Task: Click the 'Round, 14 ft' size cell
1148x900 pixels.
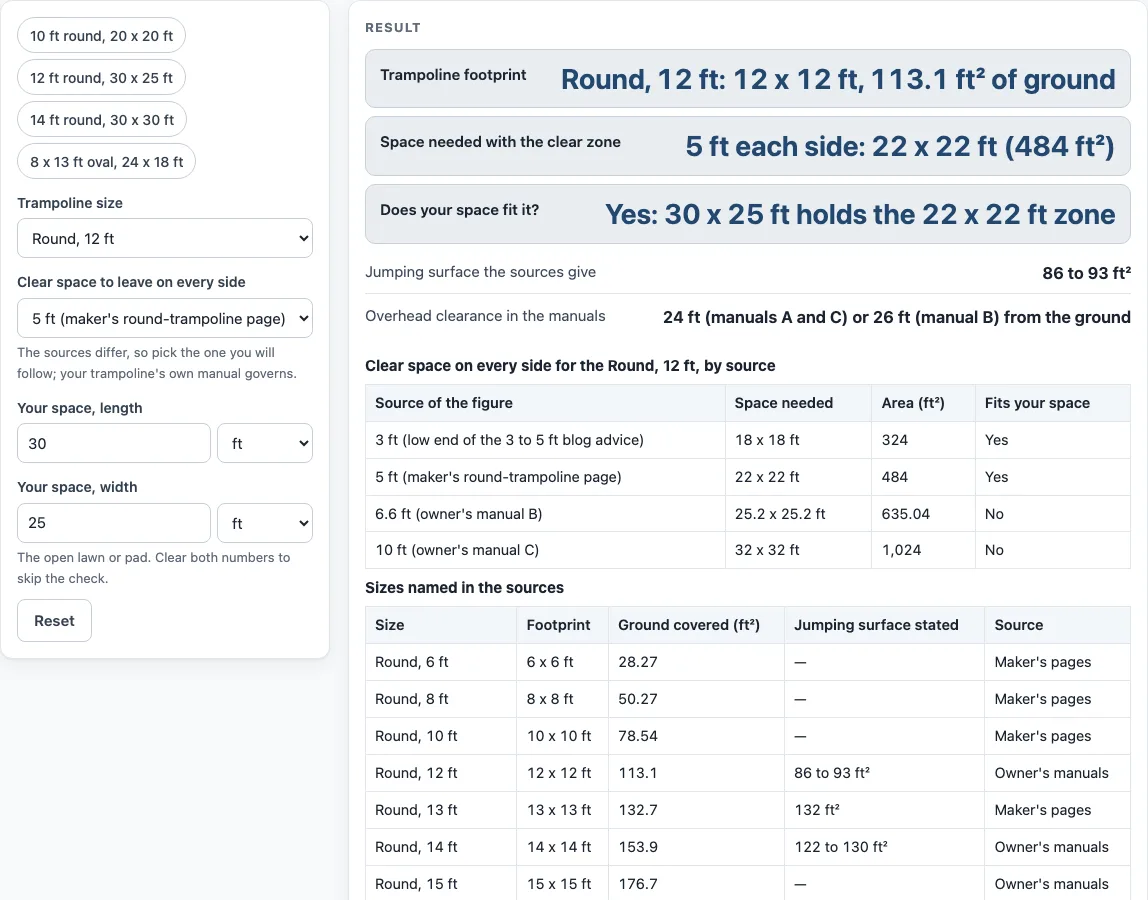Action: point(441,847)
